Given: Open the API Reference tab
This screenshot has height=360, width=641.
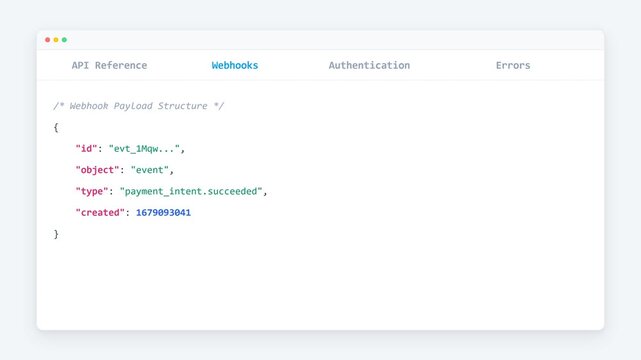Looking at the screenshot, I should pyautogui.click(x=109, y=65).
